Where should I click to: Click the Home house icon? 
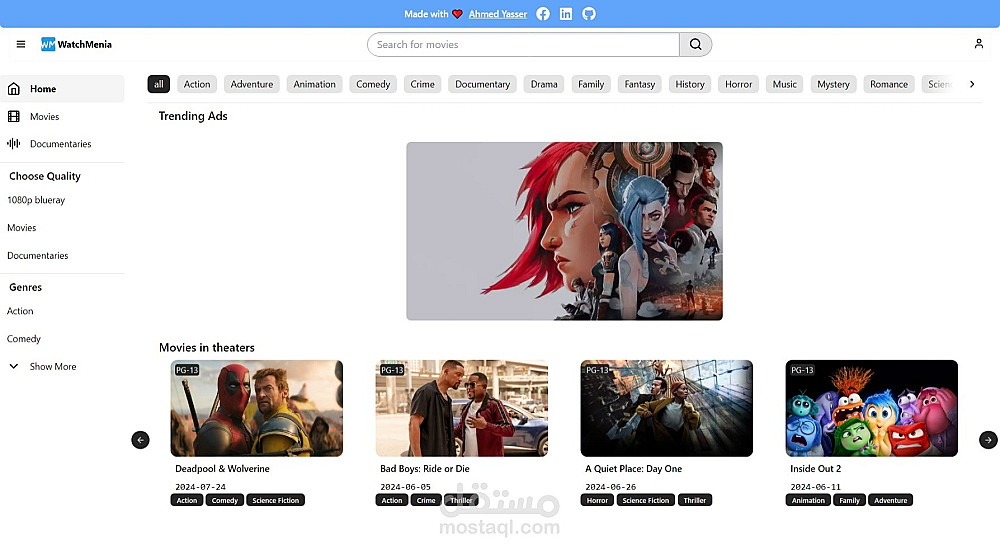click(x=13, y=89)
